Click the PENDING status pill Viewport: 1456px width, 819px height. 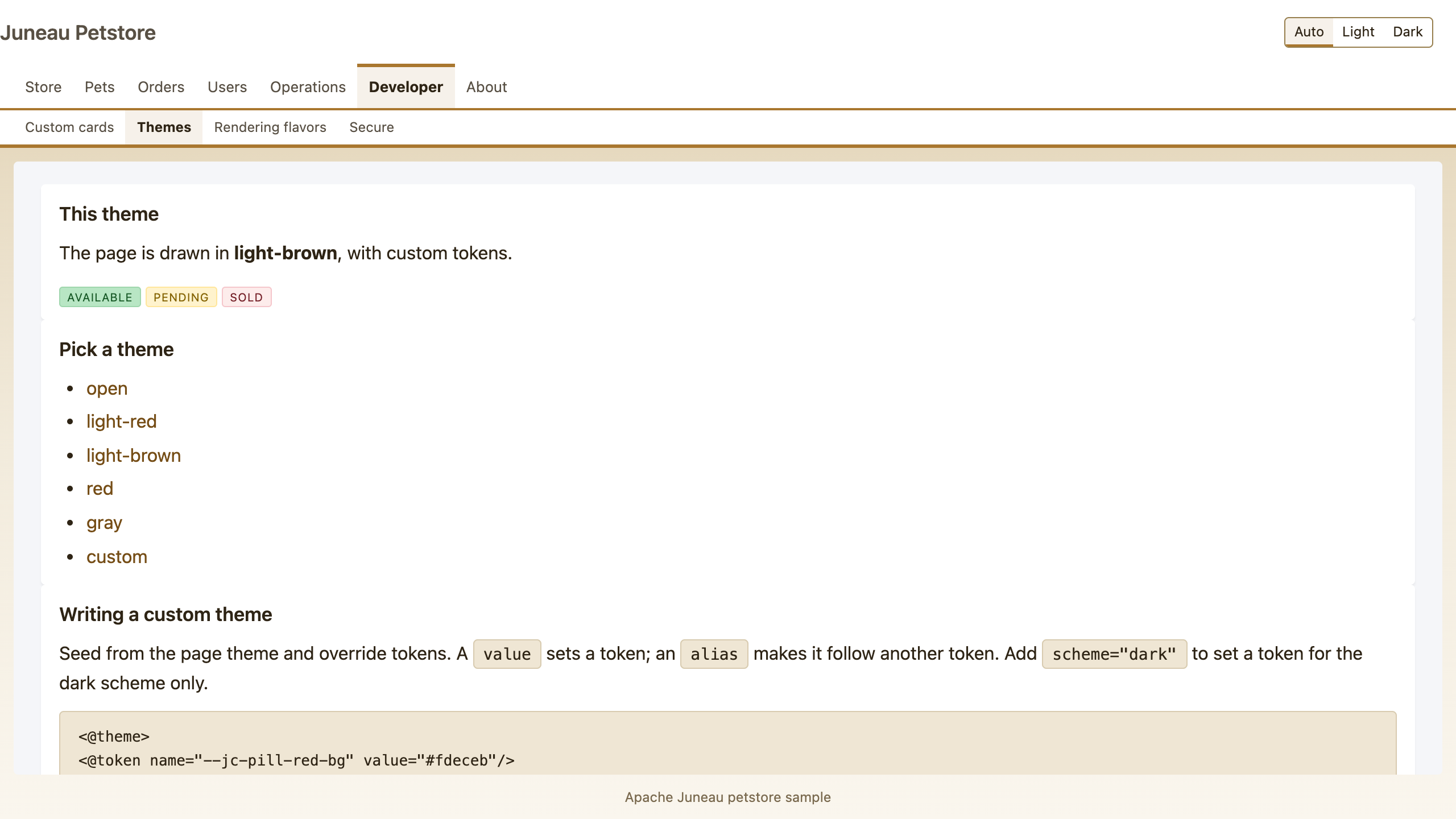(181, 297)
